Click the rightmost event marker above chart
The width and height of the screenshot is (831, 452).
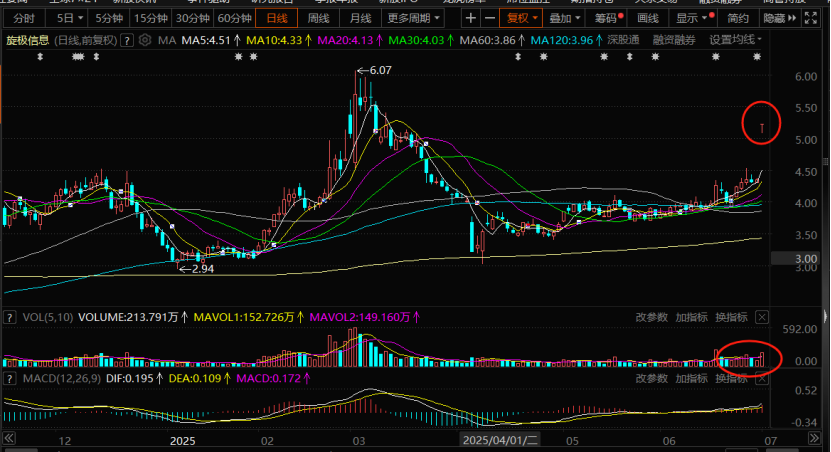[x=757, y=56]
